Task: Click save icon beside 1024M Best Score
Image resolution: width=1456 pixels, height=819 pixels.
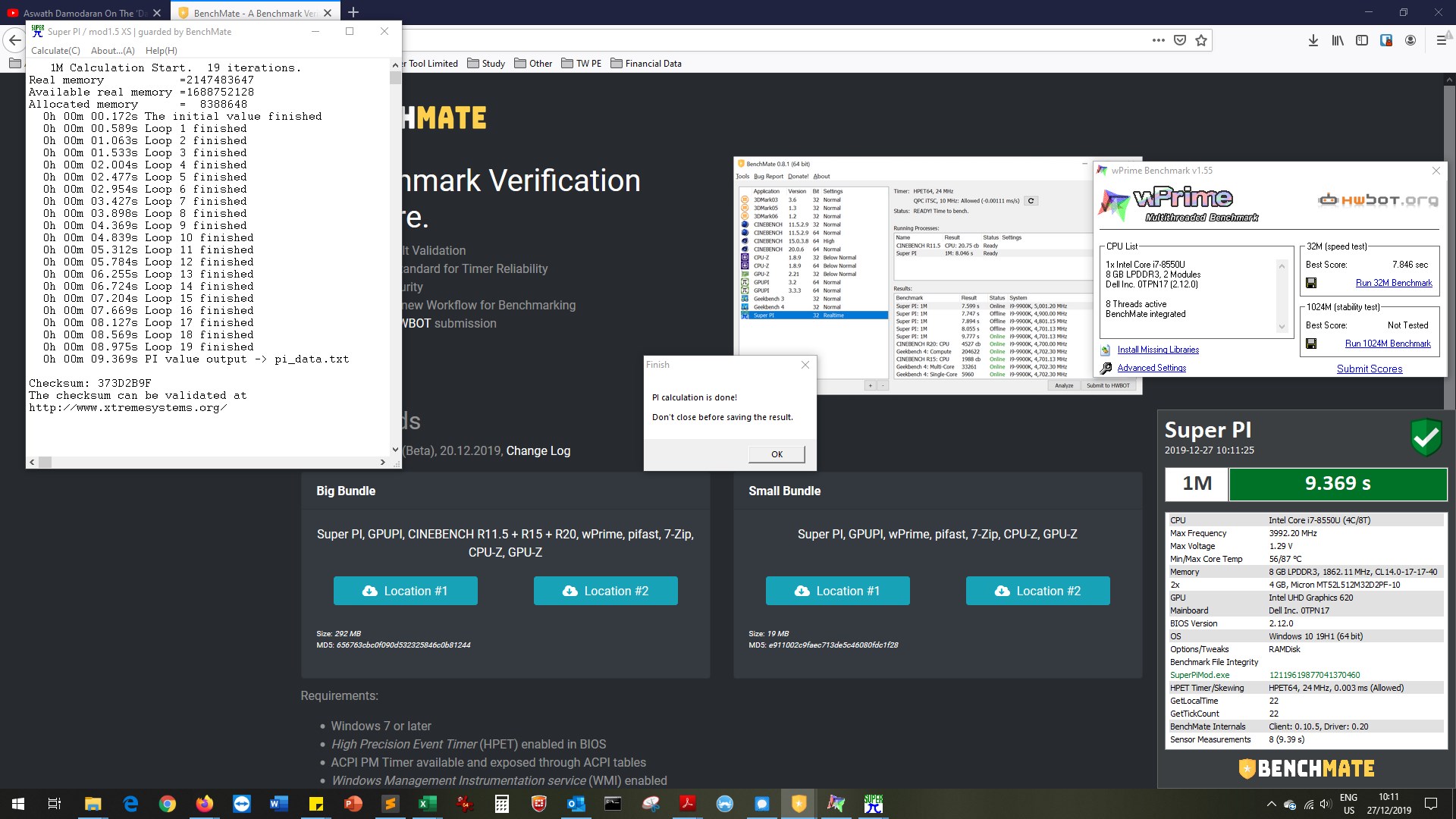Action: 1311,344
